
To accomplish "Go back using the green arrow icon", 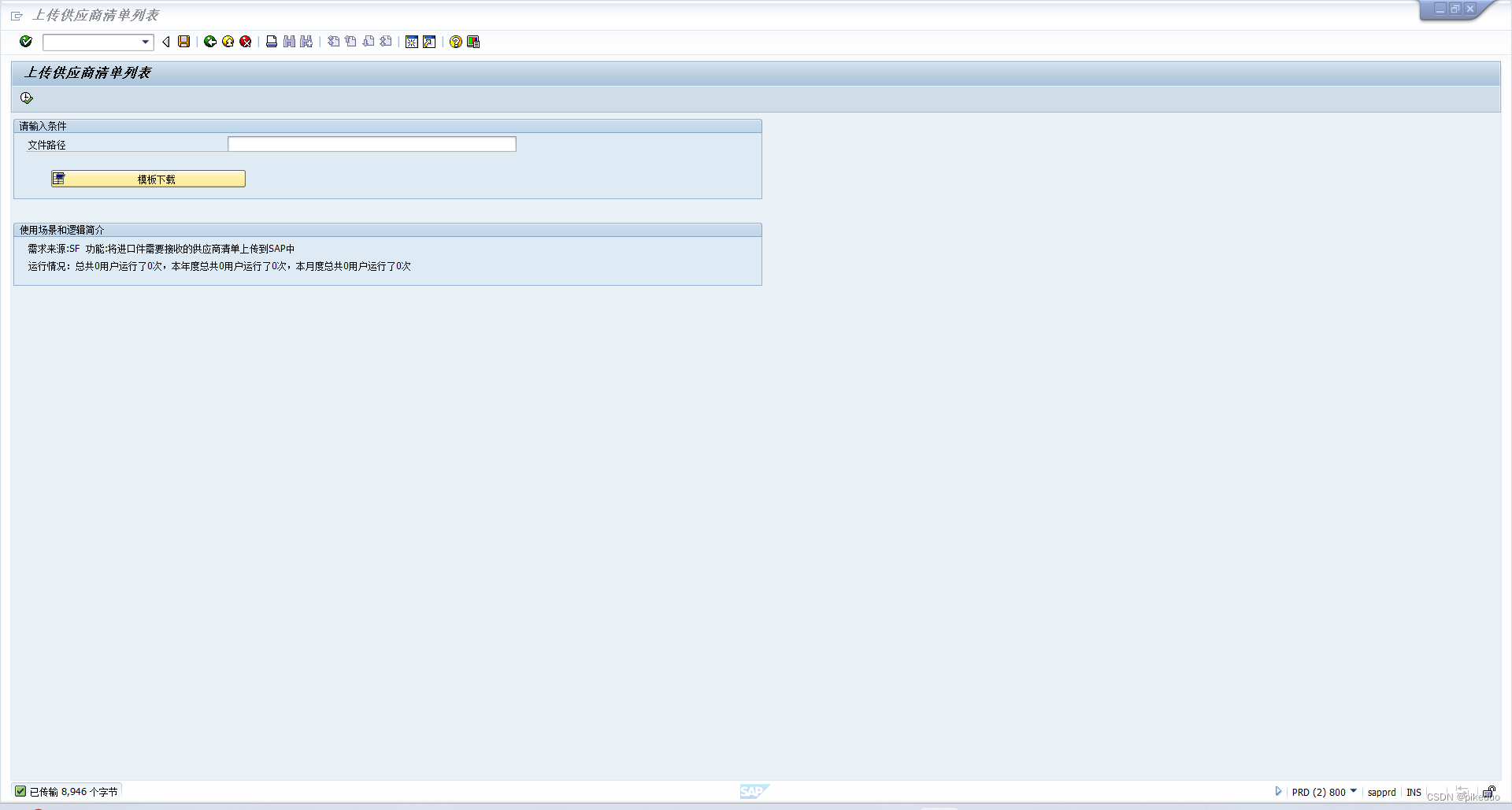I will [210, 42].
